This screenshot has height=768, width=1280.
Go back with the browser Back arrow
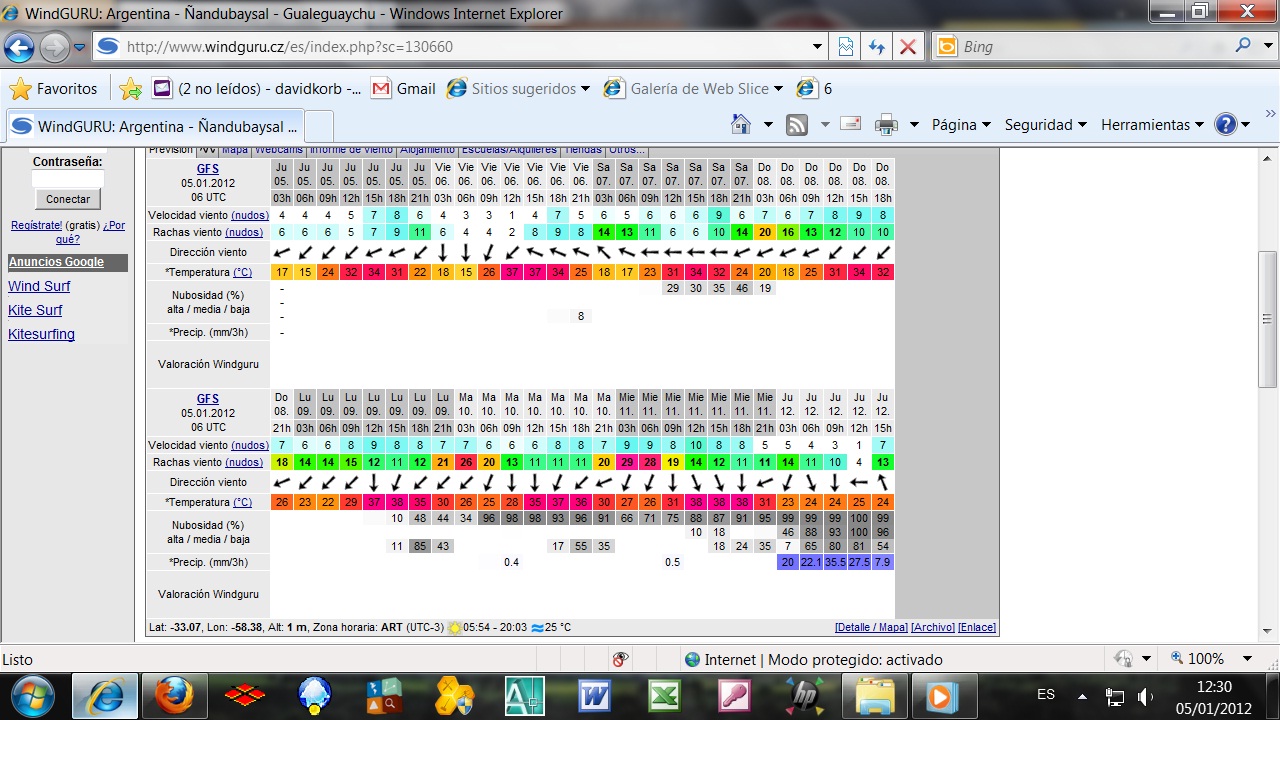(19, 47)
